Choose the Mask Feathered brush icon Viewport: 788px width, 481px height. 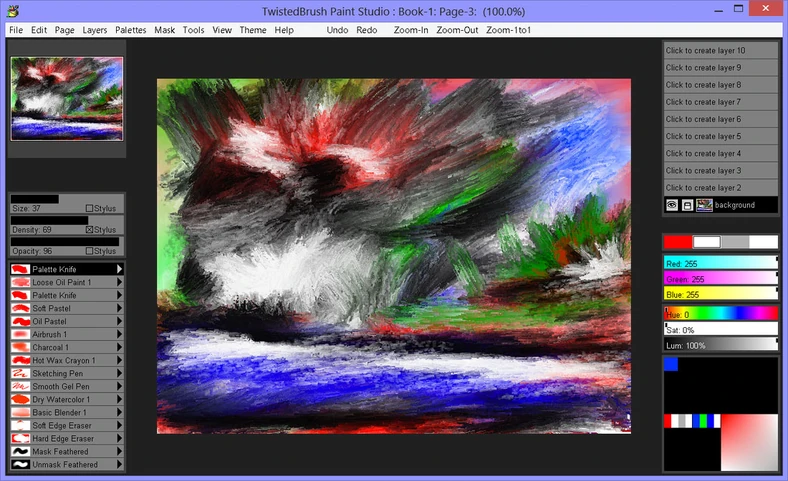(19, 451)
